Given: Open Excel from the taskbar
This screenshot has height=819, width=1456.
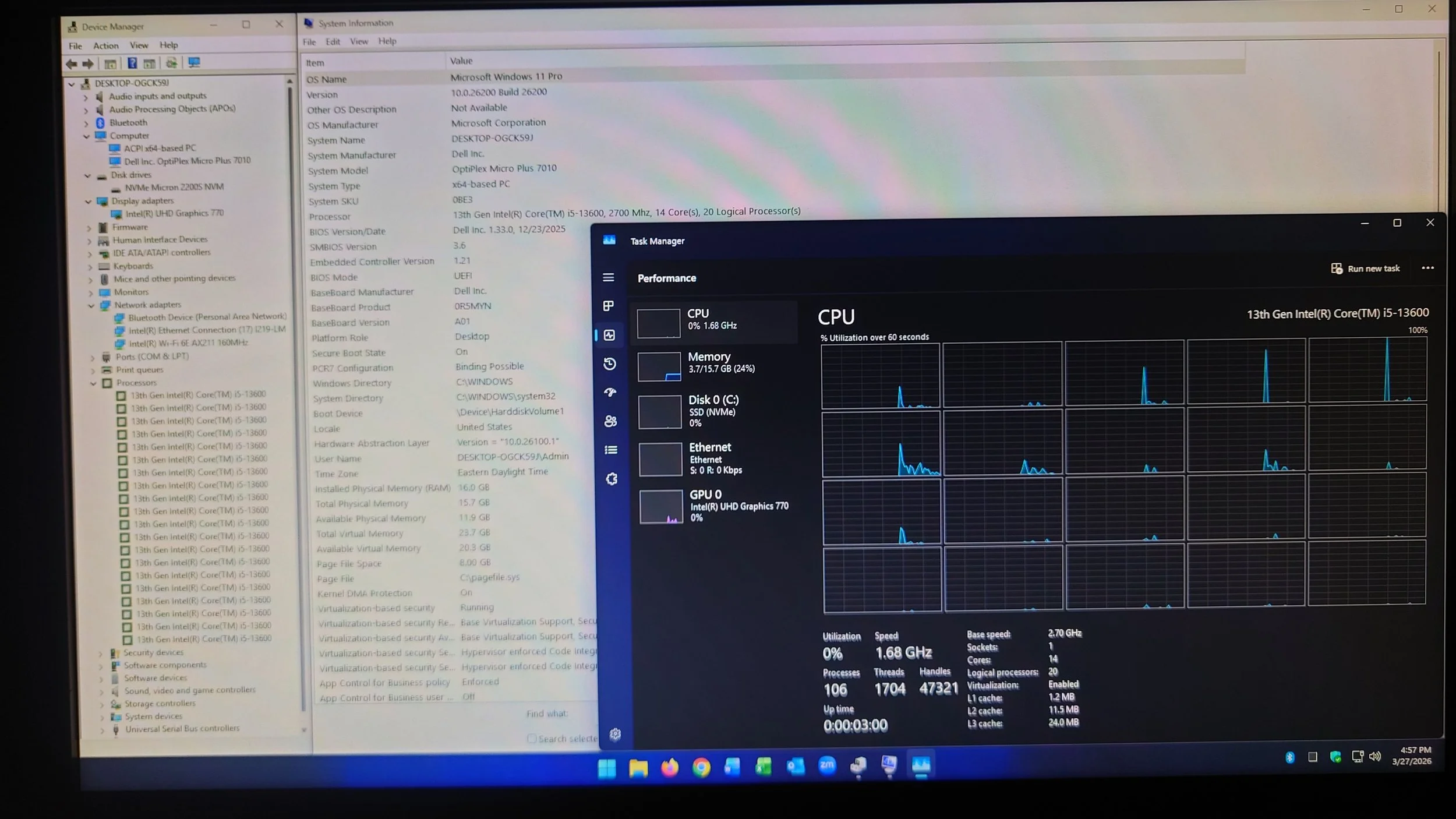Looking at the screenshot, I should pos(764,767).
